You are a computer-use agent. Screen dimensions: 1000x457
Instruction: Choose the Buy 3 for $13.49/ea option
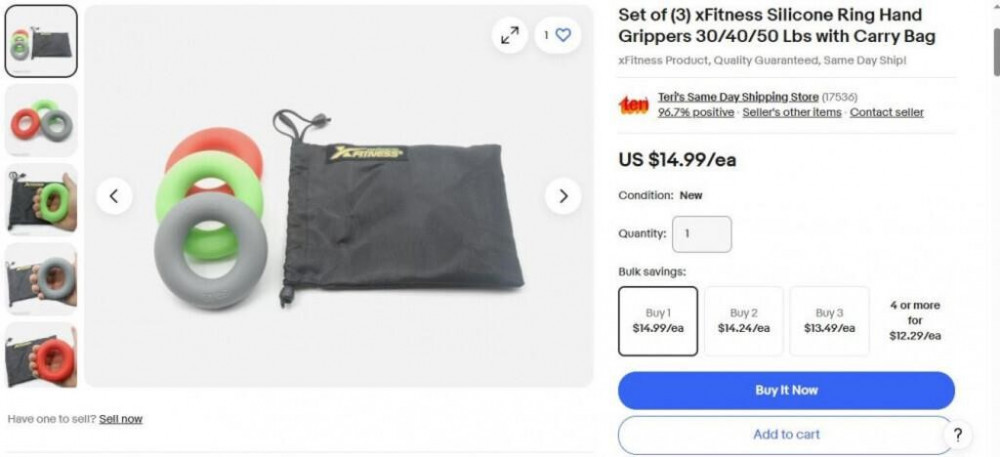(x=829, y=321)
